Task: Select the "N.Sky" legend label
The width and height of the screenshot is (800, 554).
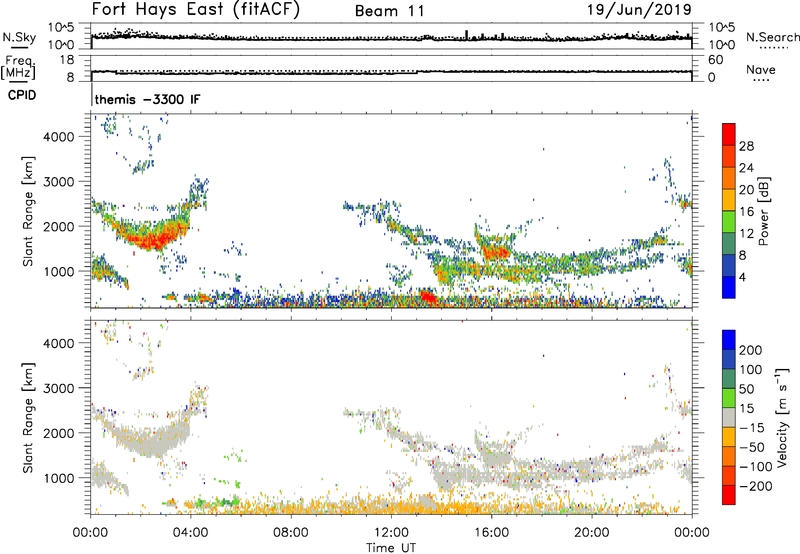Action: click(x=19, y=37)
